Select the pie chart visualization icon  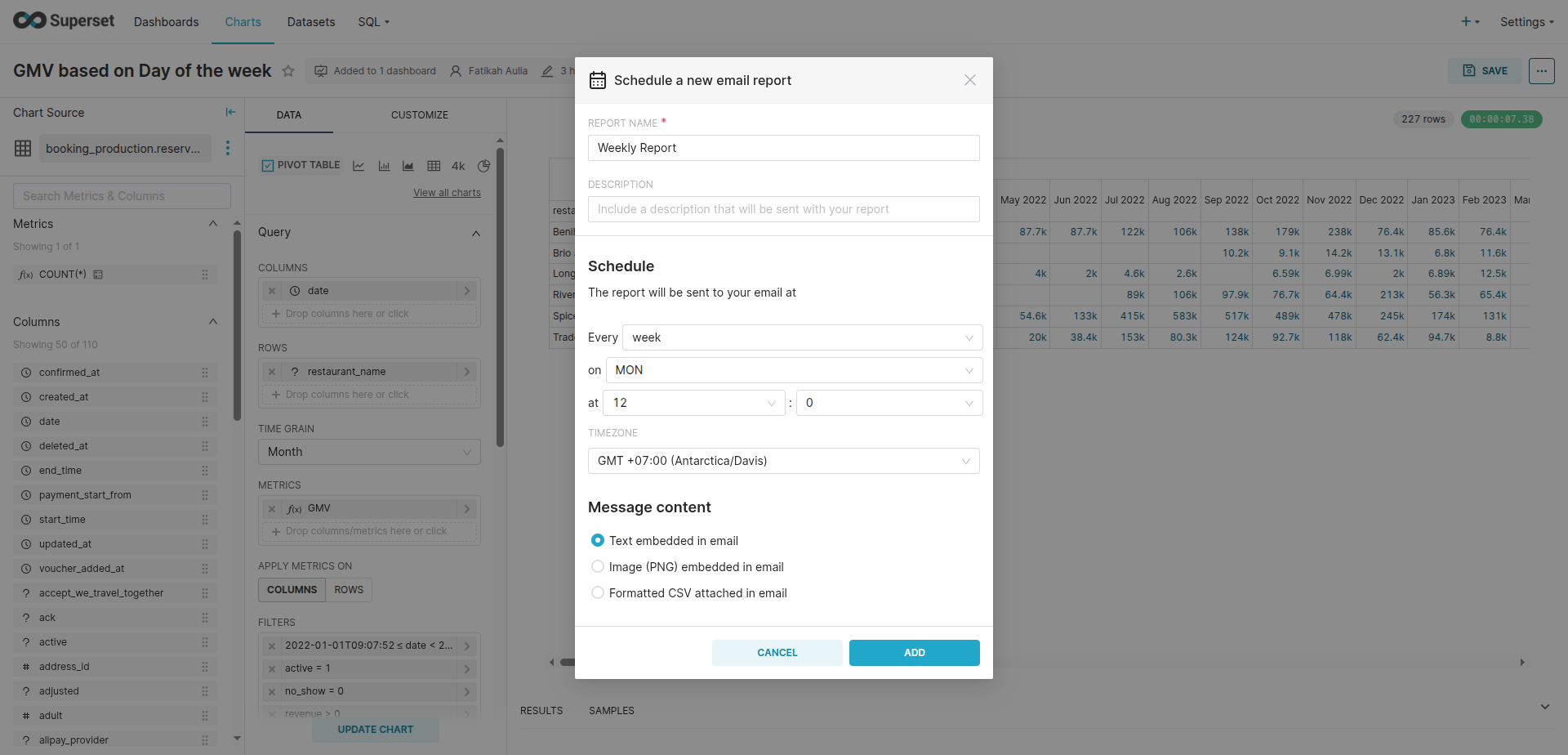tap(483, 166)
